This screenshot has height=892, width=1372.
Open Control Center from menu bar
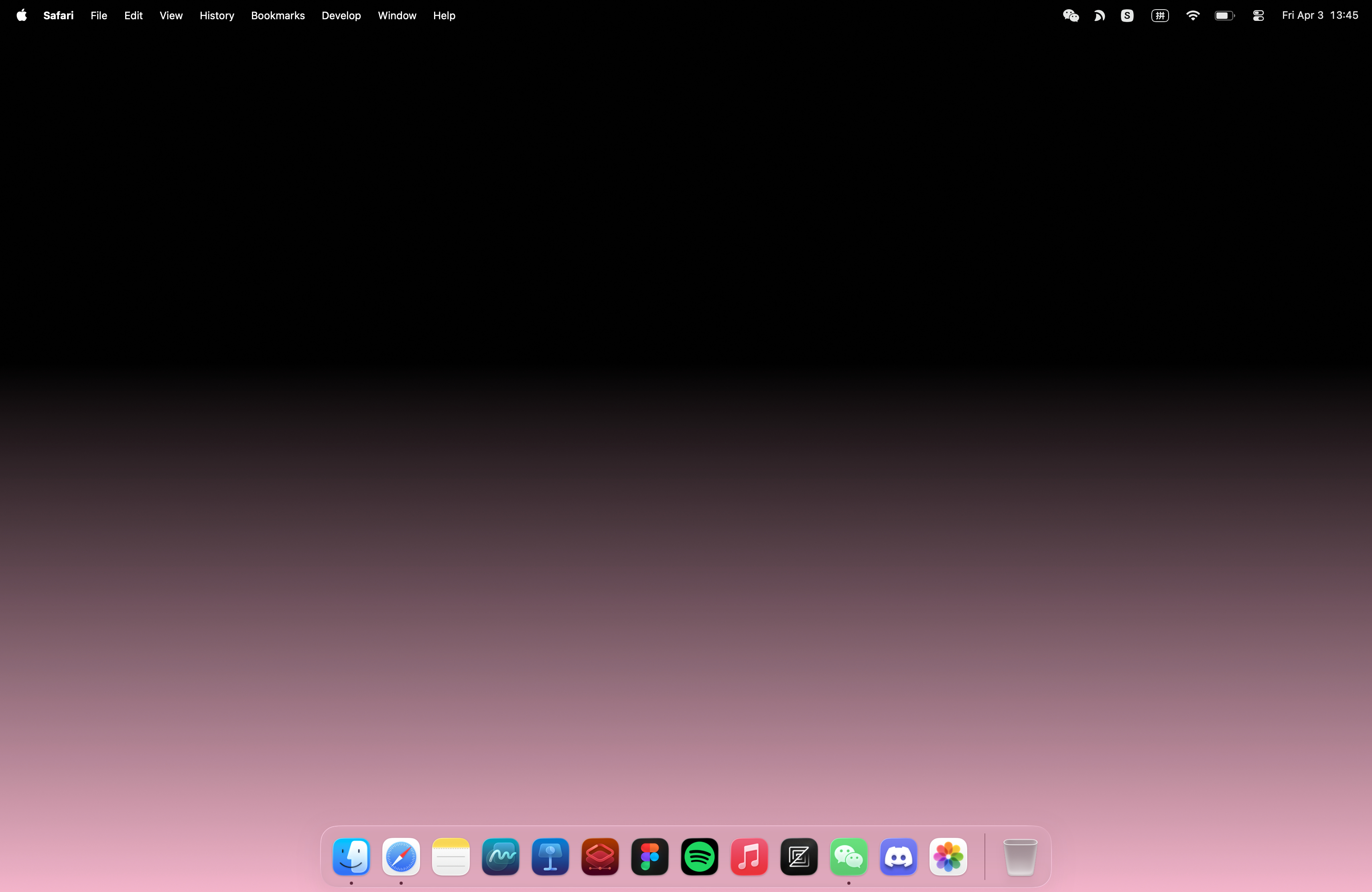point(1258,16)
